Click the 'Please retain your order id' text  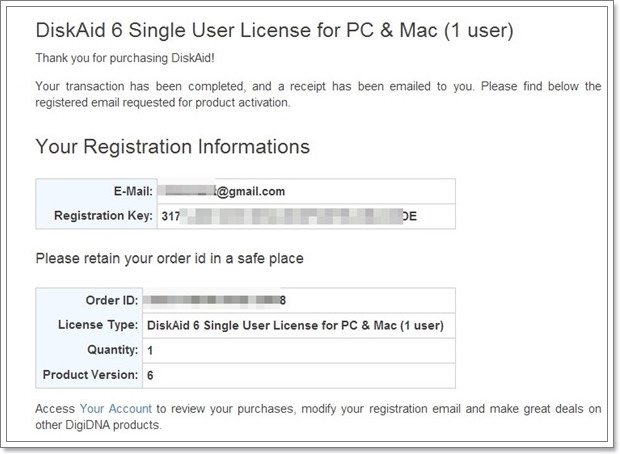tap(169, 258)
